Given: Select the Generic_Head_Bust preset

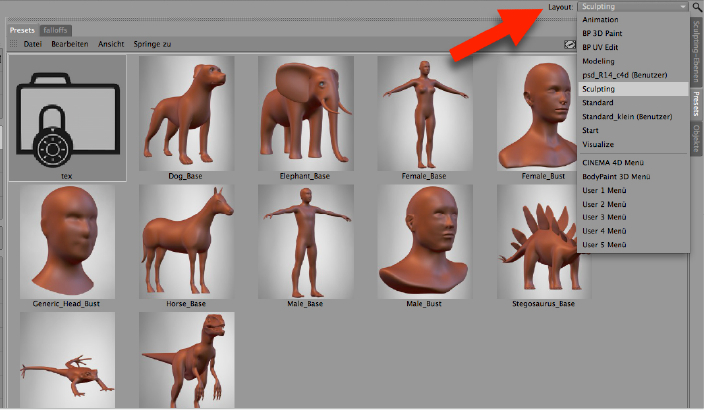Looking at the screenshot, I should click(x=67, y=240).
